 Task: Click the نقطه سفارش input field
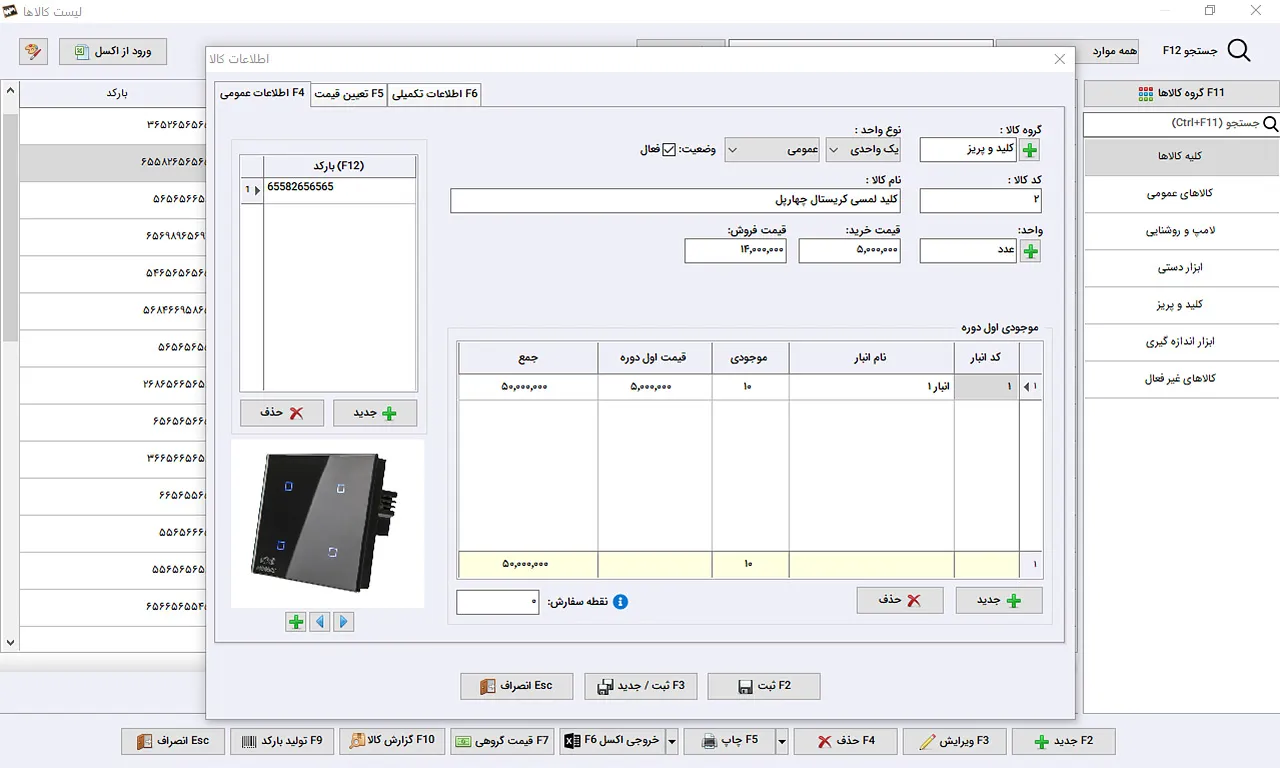point(497,602)
